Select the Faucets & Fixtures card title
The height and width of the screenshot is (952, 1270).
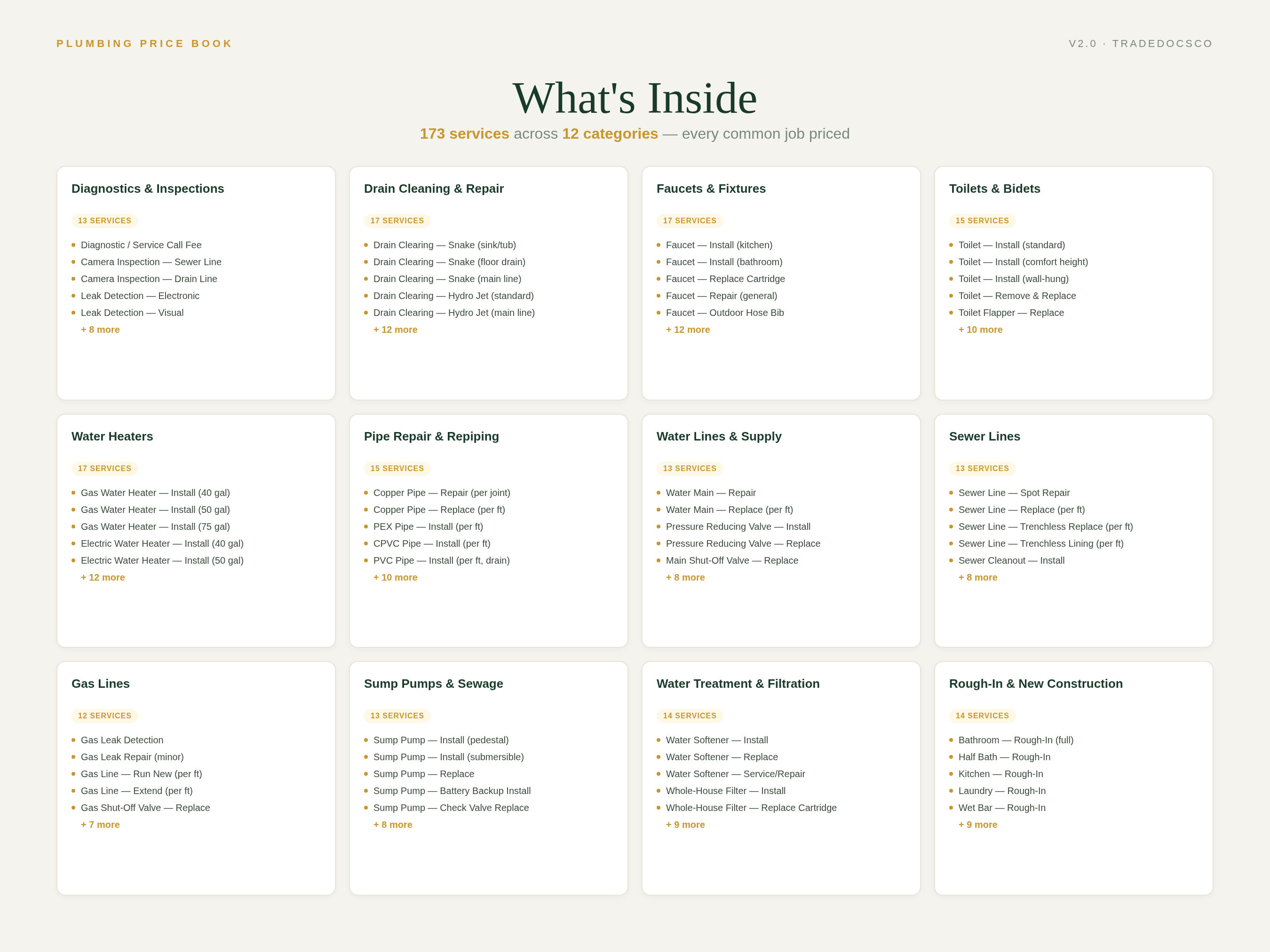[711, 189]
